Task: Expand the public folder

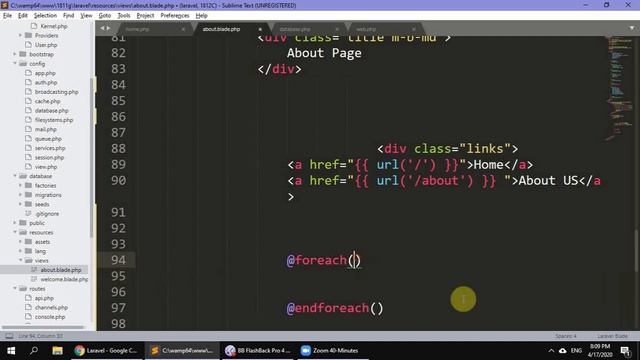Action: (15, 223)
